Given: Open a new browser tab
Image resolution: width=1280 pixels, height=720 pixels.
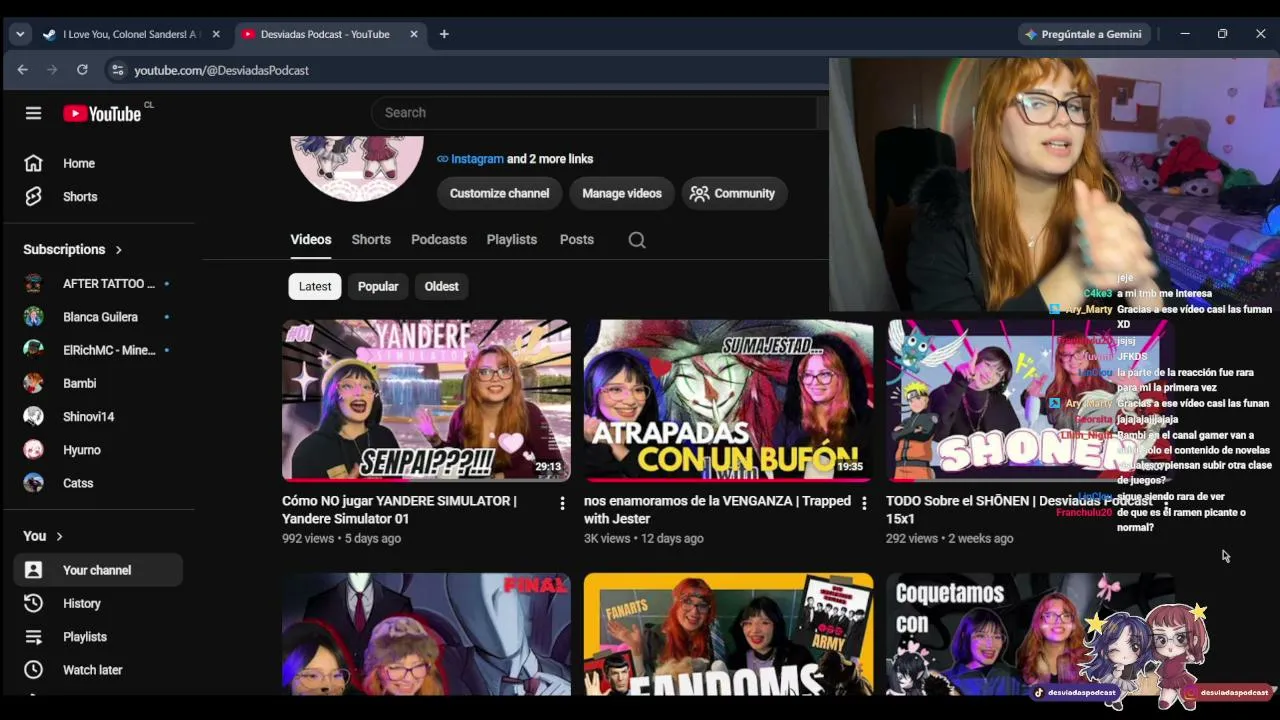Looking at the screenshot, I should [x=444, y=34].
